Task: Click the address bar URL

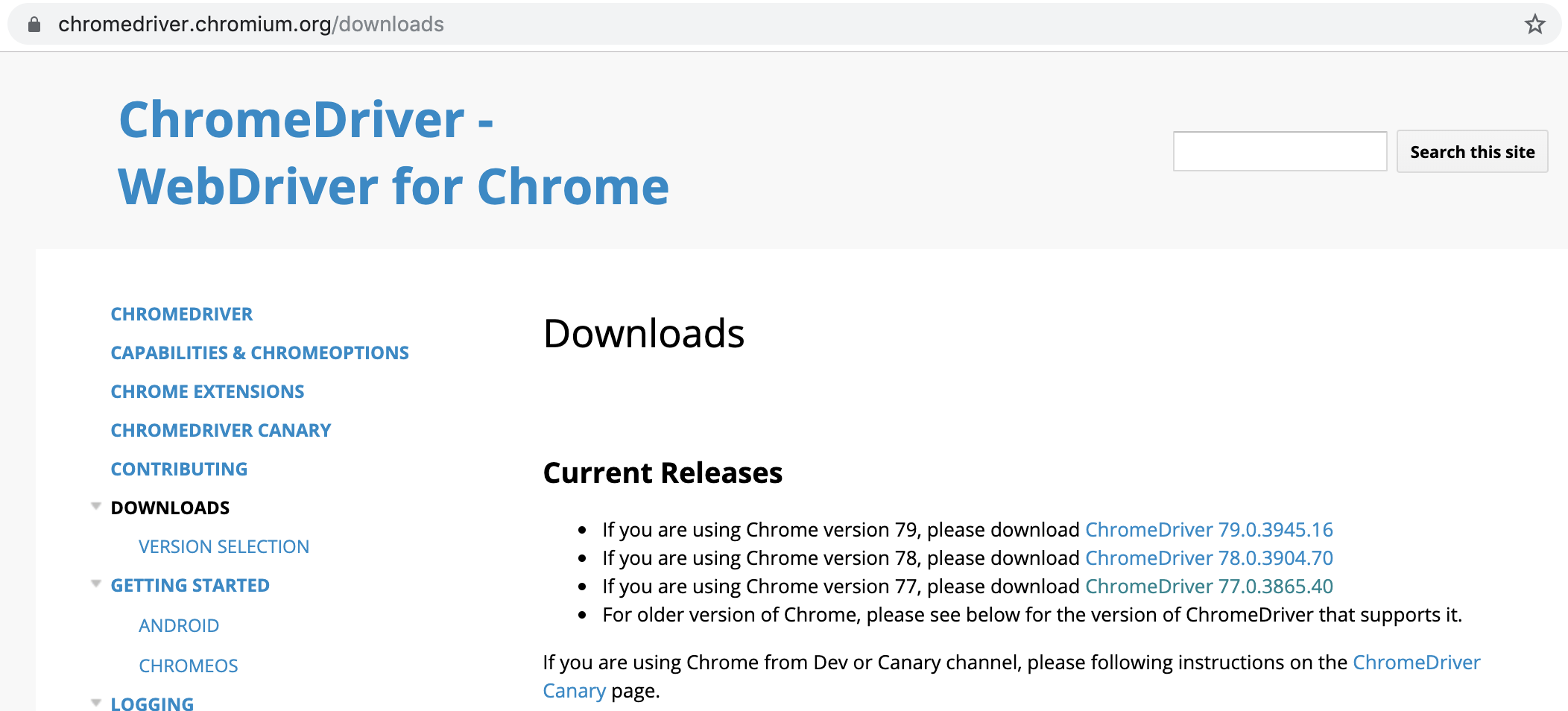Action: click(251, 25)
